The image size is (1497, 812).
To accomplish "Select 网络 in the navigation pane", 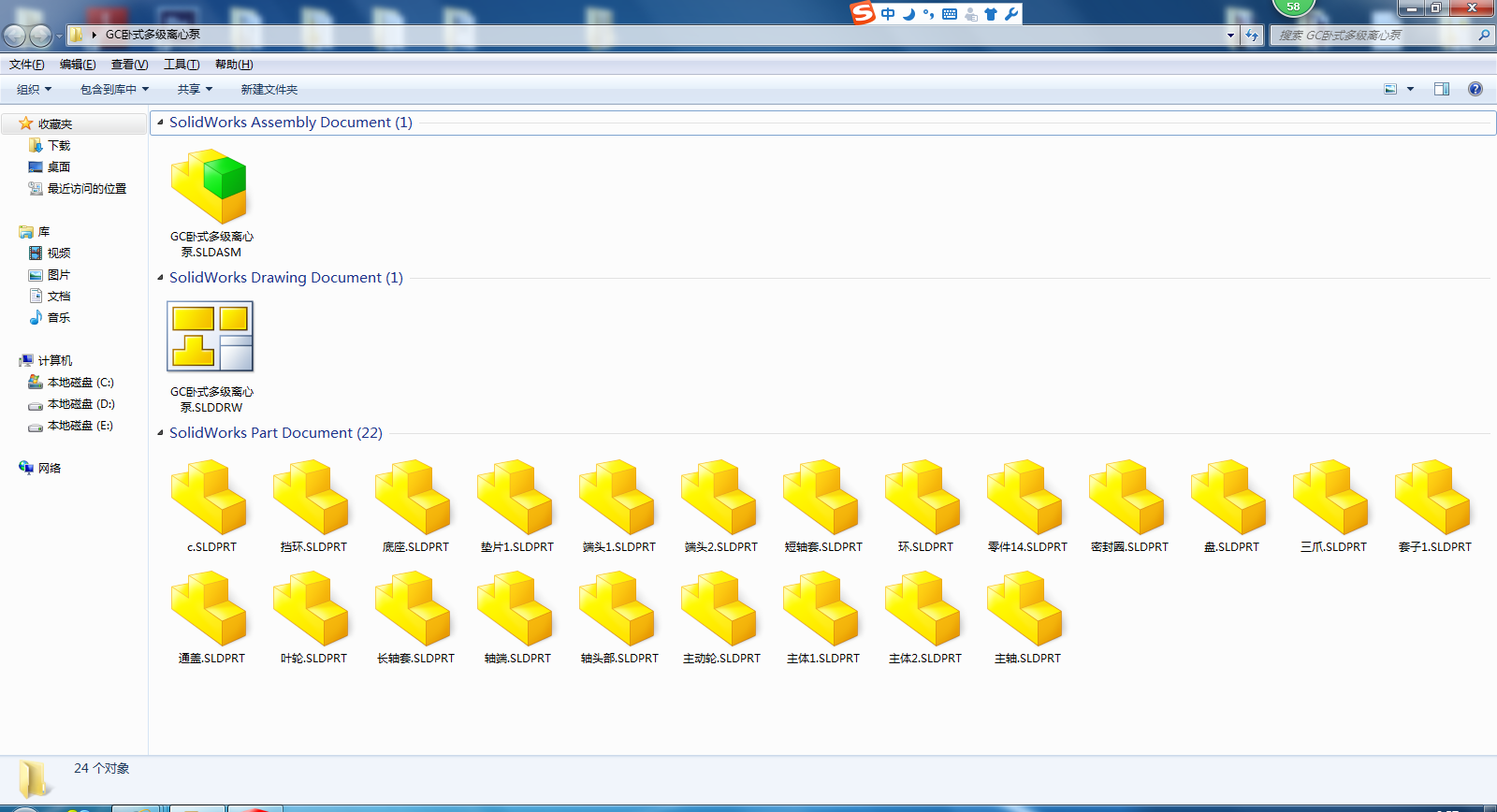I will coord(39,468).
